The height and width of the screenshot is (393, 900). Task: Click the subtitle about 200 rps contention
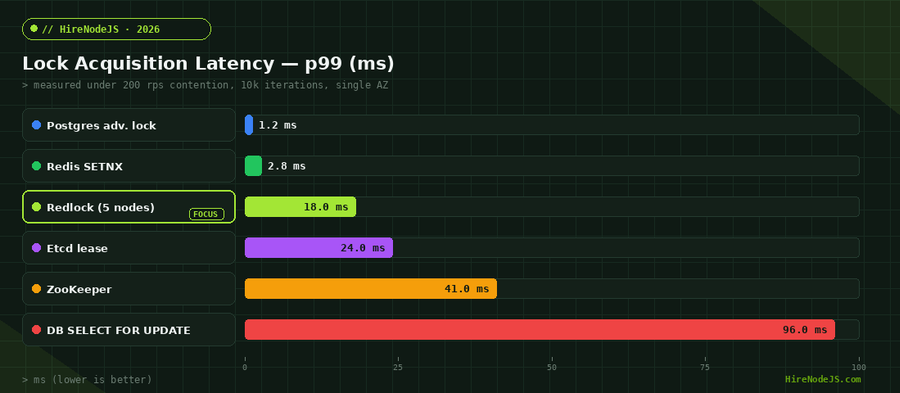coord(205,85)
